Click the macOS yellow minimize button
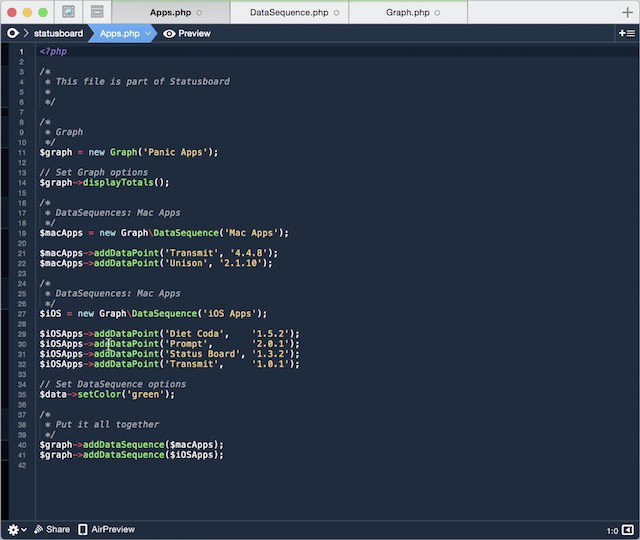 click(x=27, y=12)
